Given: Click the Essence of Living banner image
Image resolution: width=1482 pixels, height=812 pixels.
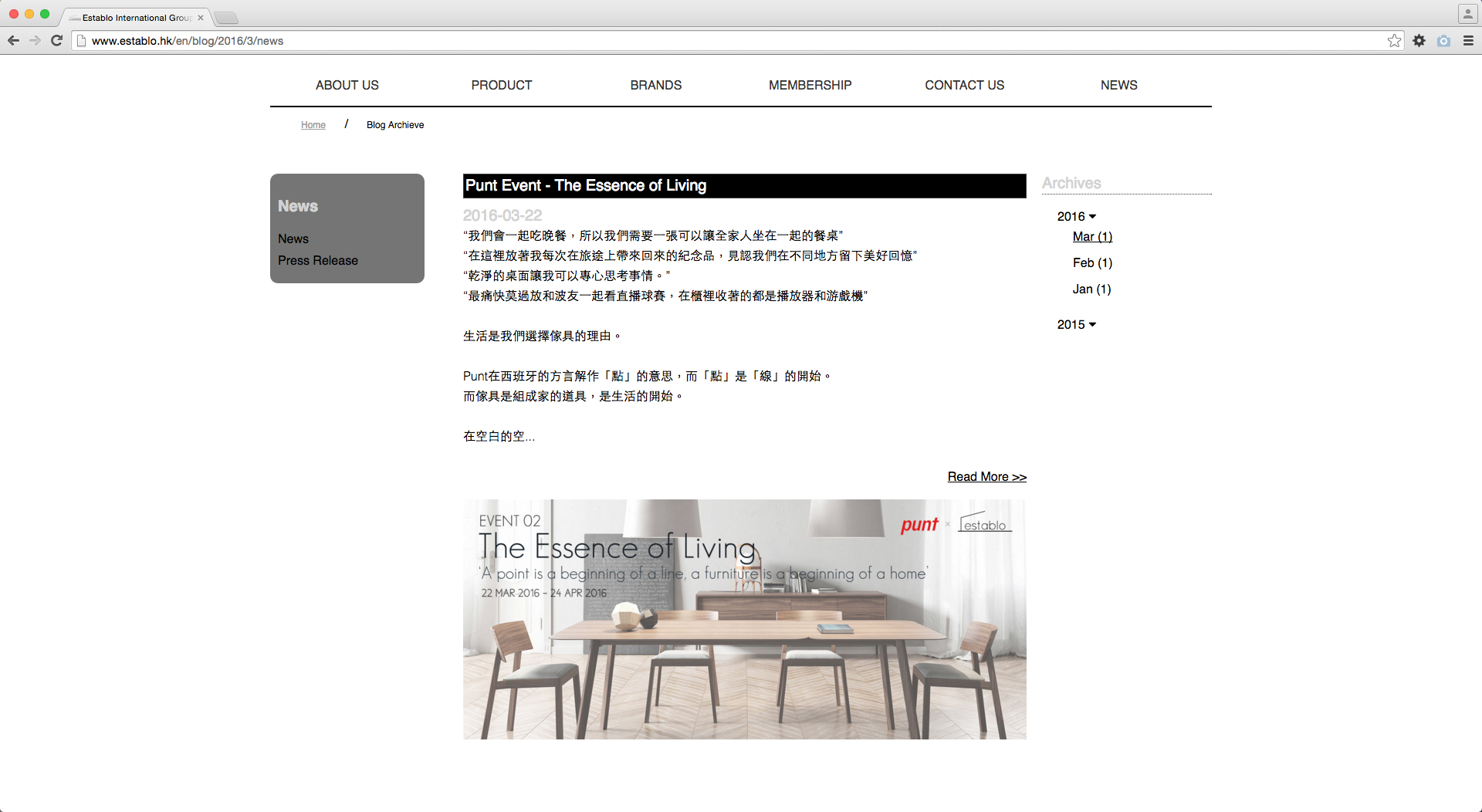Looking at the screenshot, I should (x=744, y=619).
